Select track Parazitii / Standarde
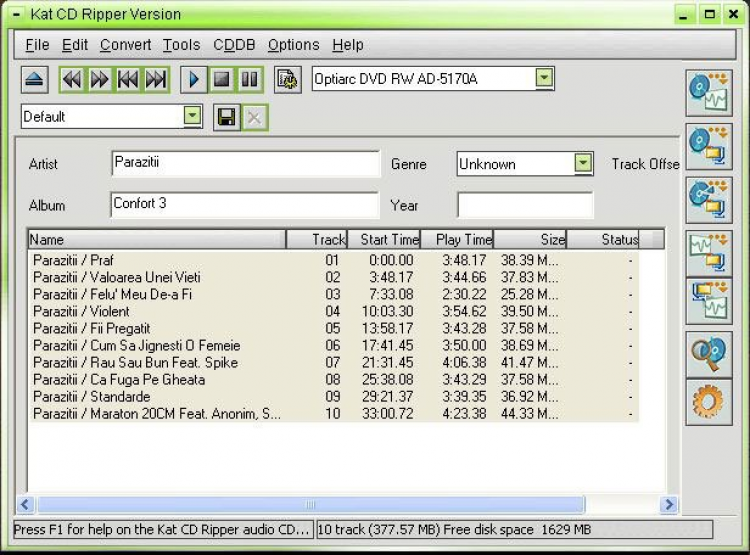This screenshot has width=750, height=555. coord(333,397)
